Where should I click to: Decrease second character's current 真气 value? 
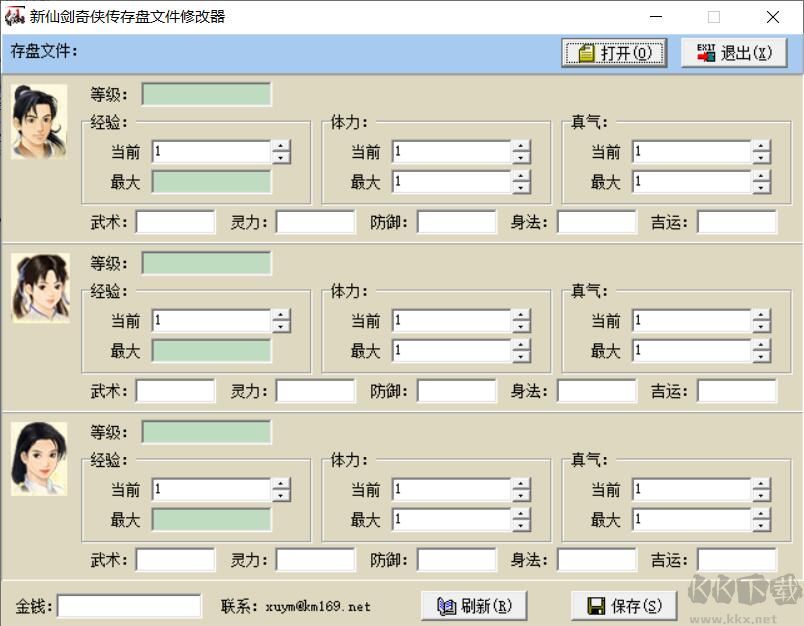point(761,326)
